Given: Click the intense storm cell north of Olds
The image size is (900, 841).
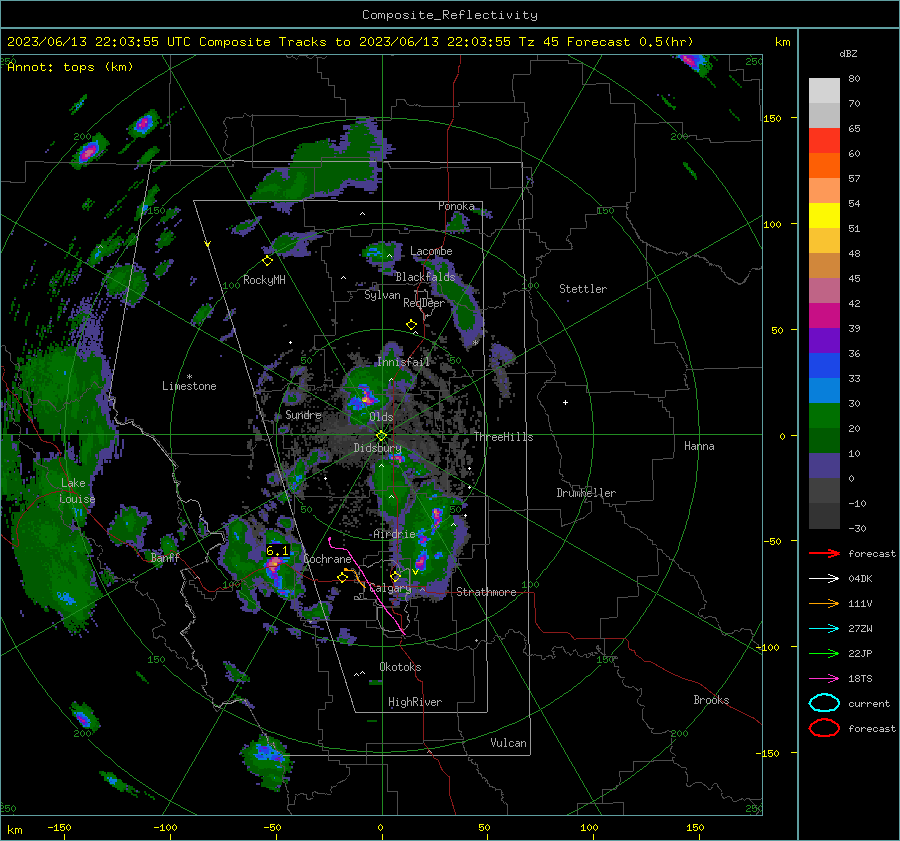Looking at the screenshot, I should (x=366, y=396).
